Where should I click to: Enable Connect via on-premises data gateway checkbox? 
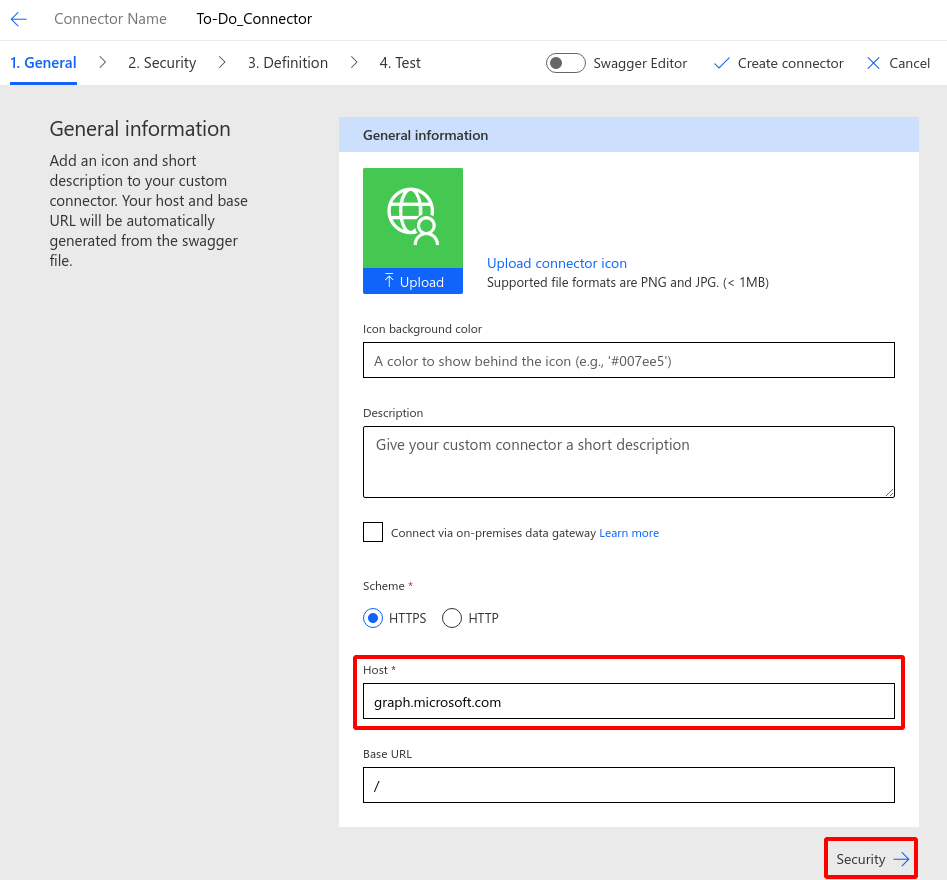point(373,532)
